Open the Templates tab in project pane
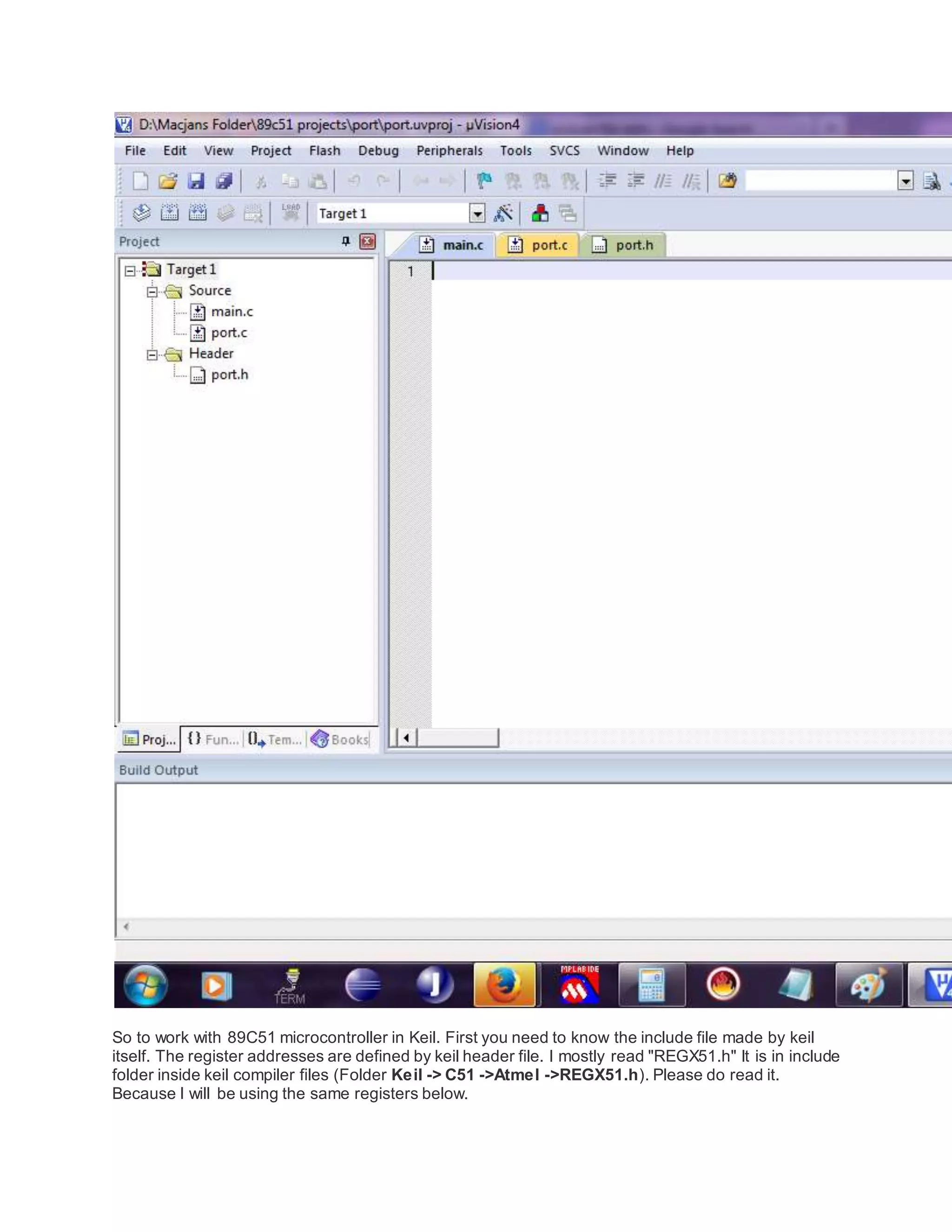 [275, 740]
